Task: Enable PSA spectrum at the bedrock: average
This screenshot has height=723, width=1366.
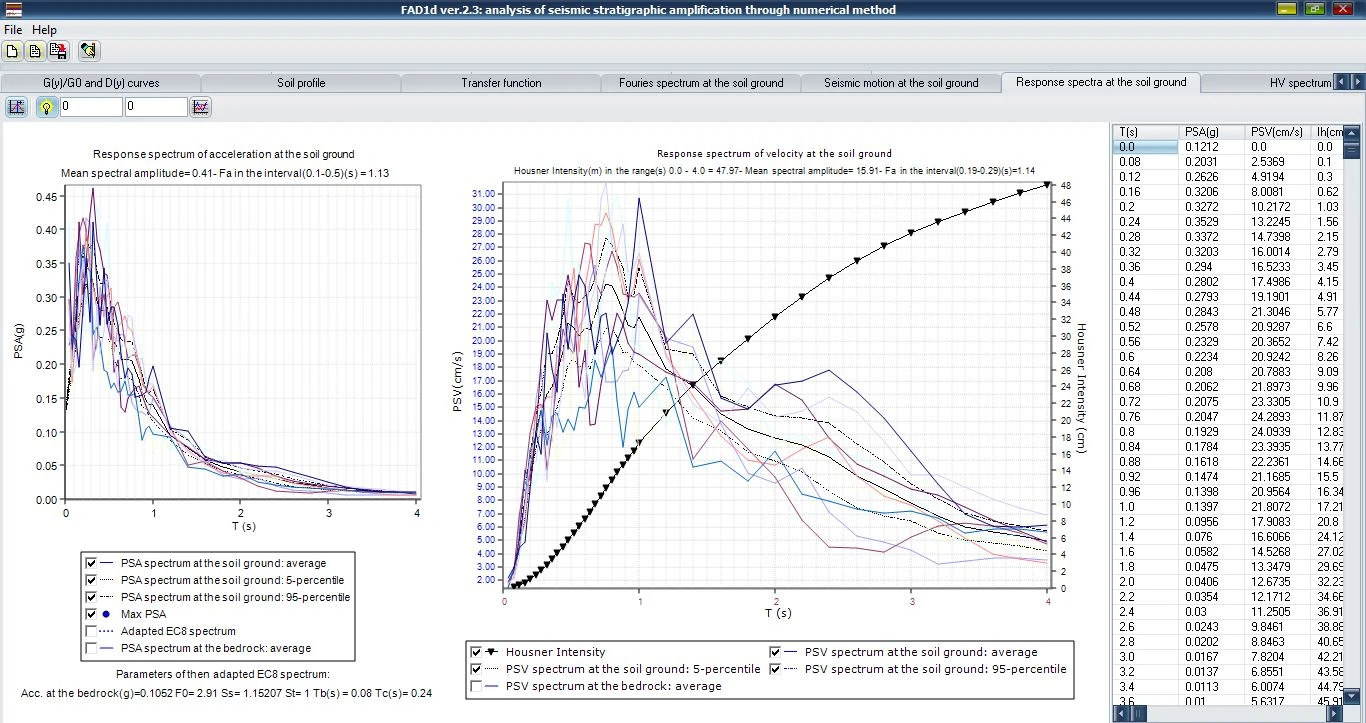Action: [92, 648]
